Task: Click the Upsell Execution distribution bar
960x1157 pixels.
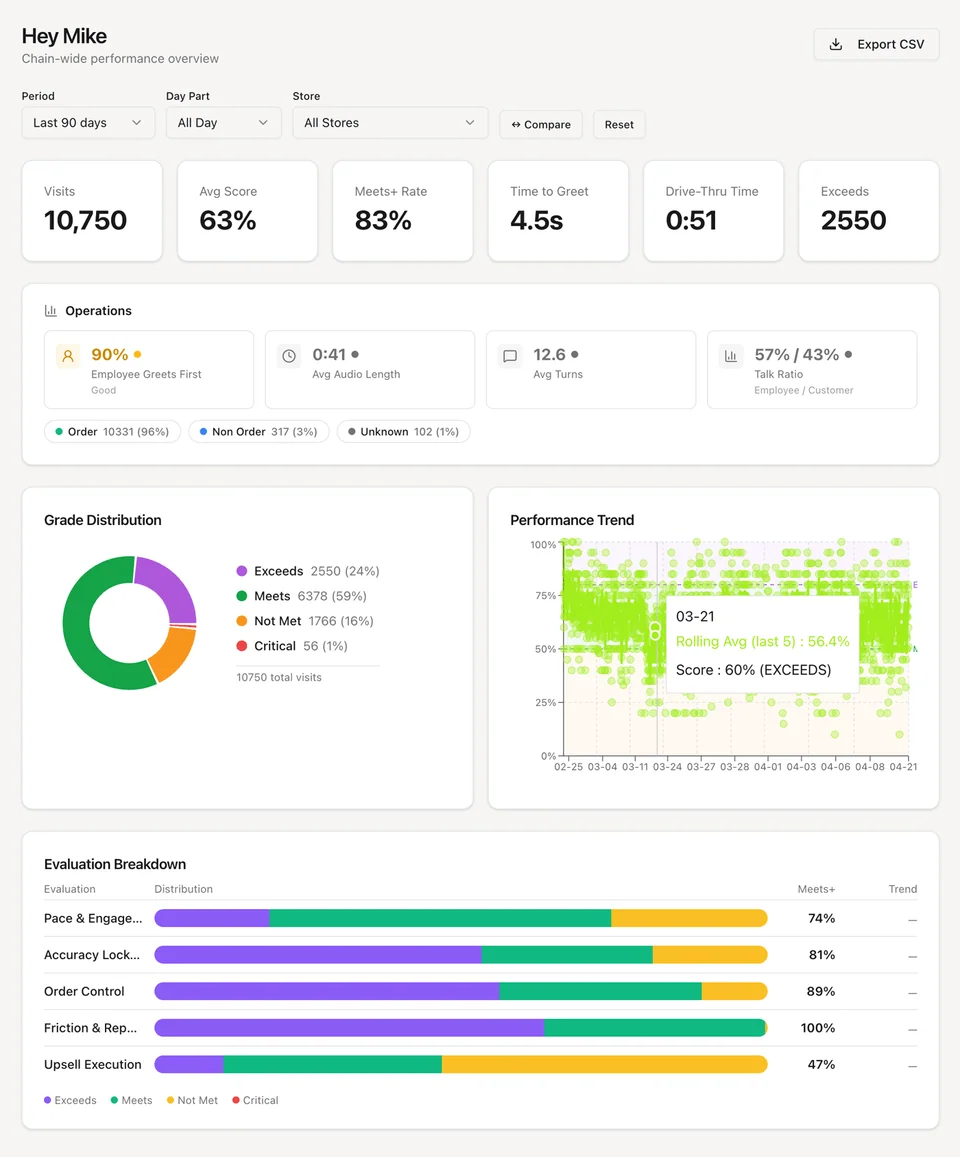Action: point(460,1064)
